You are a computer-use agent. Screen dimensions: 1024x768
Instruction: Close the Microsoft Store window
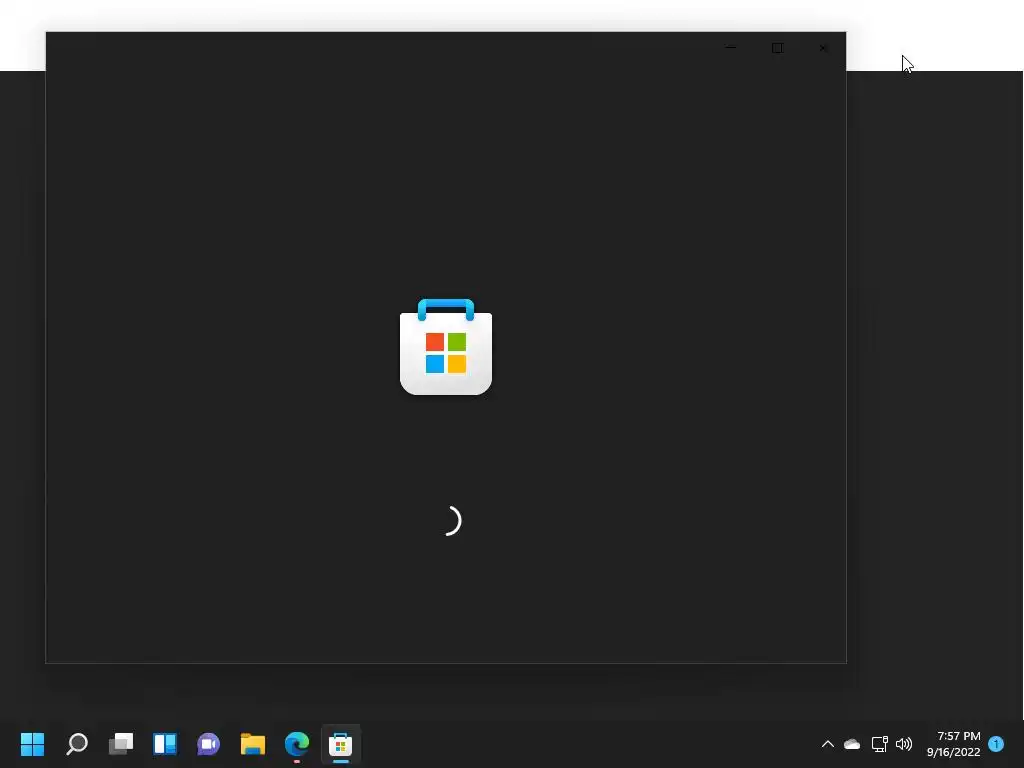823,48
